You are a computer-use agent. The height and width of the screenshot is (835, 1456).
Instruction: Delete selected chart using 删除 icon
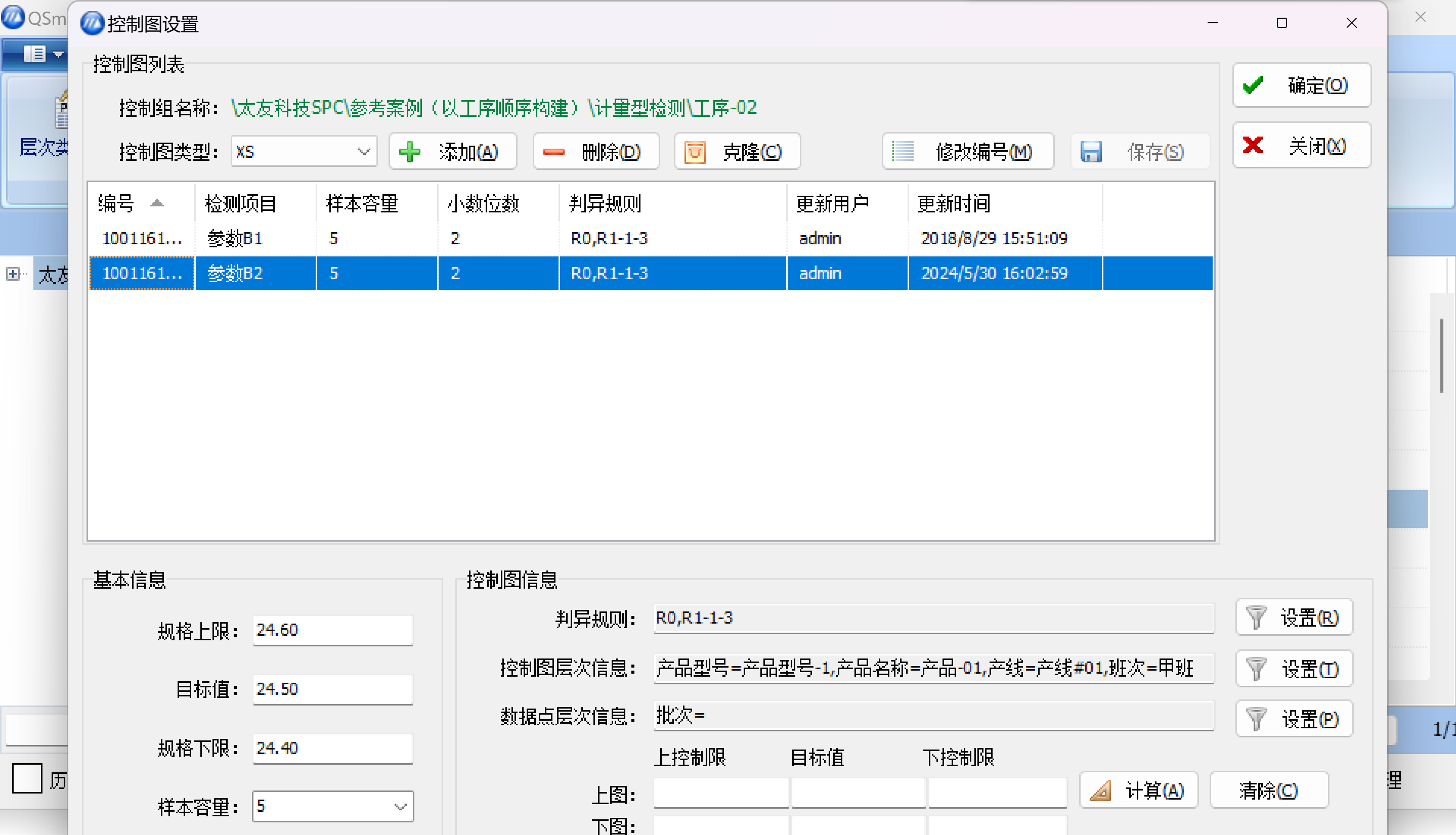[595, 151]
